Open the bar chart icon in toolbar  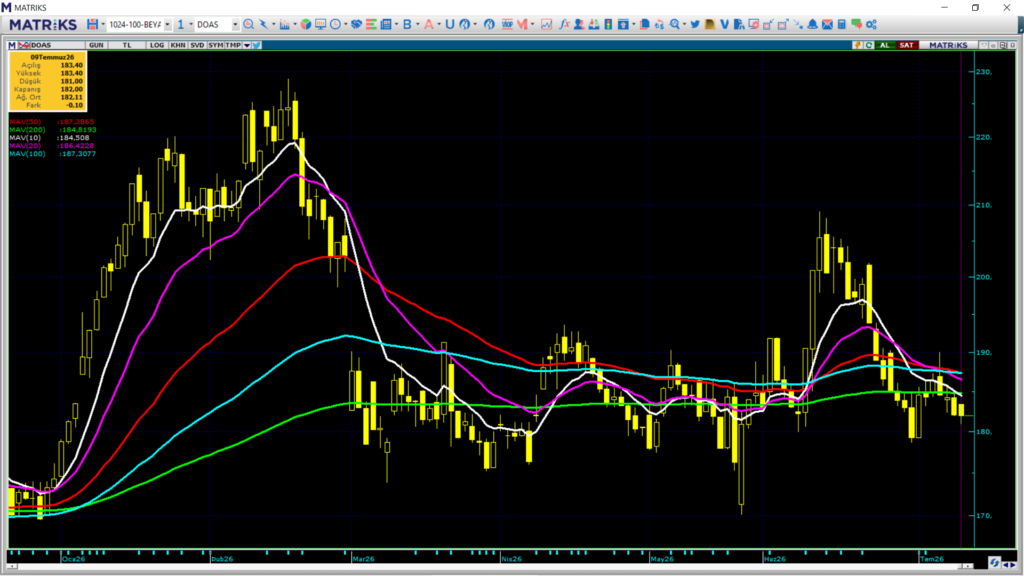click(284, 24)
